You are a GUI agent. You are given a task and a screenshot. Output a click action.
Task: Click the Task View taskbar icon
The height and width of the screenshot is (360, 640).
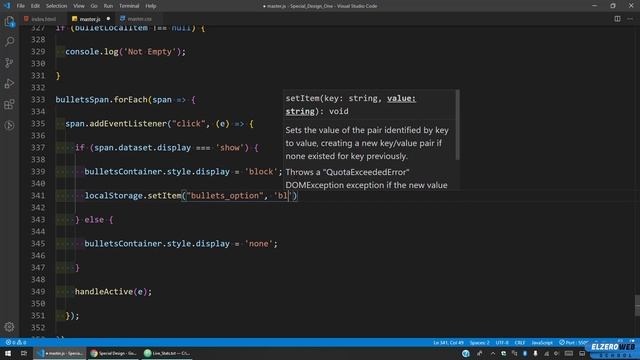[x=24, y=353]
